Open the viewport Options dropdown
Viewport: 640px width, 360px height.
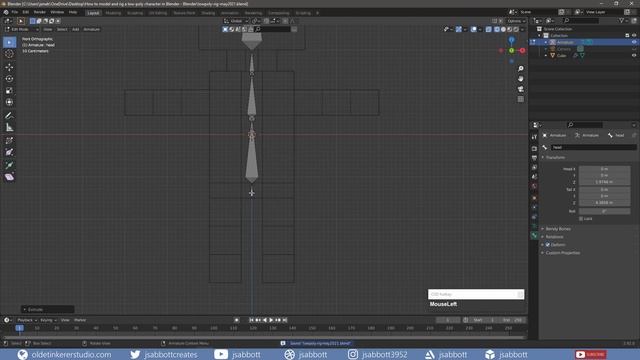[x=516, y=21]
